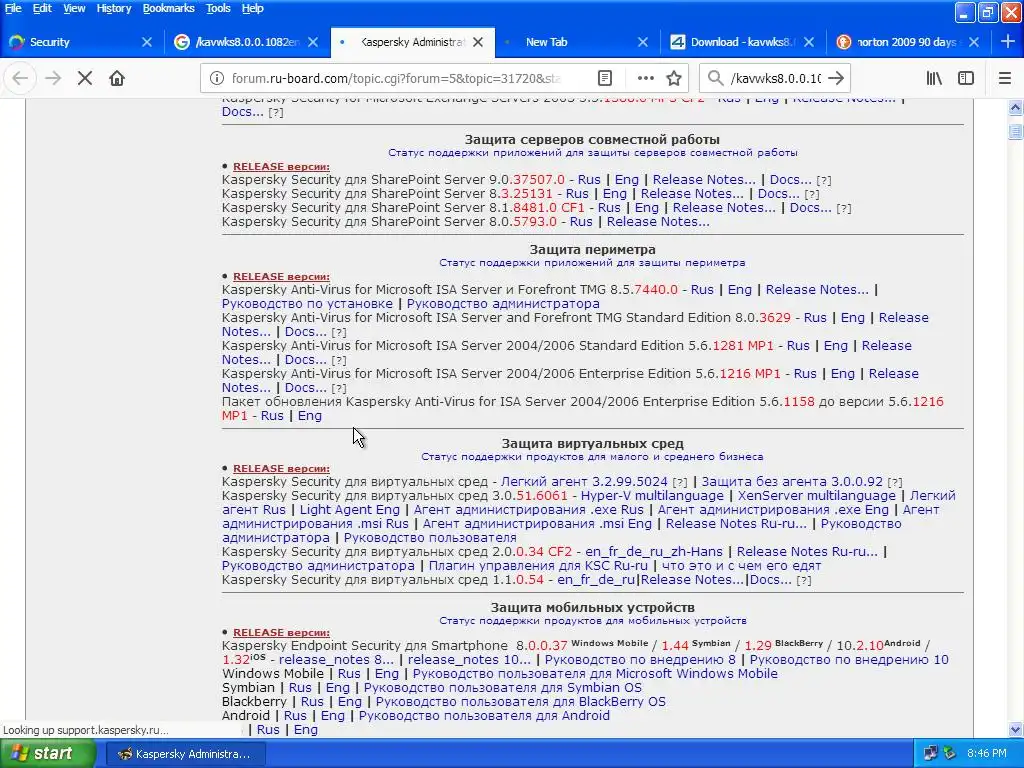Open page actions three-dot menu
Screen dimensions: 1024x768
[x=645, y=78]
